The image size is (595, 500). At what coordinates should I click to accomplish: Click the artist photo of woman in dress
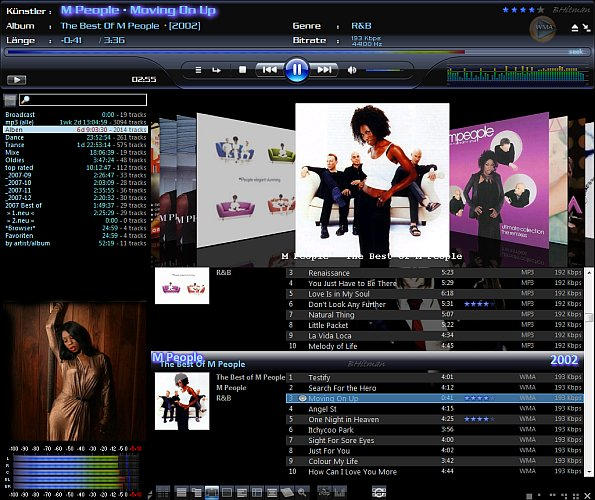[75, 371]
